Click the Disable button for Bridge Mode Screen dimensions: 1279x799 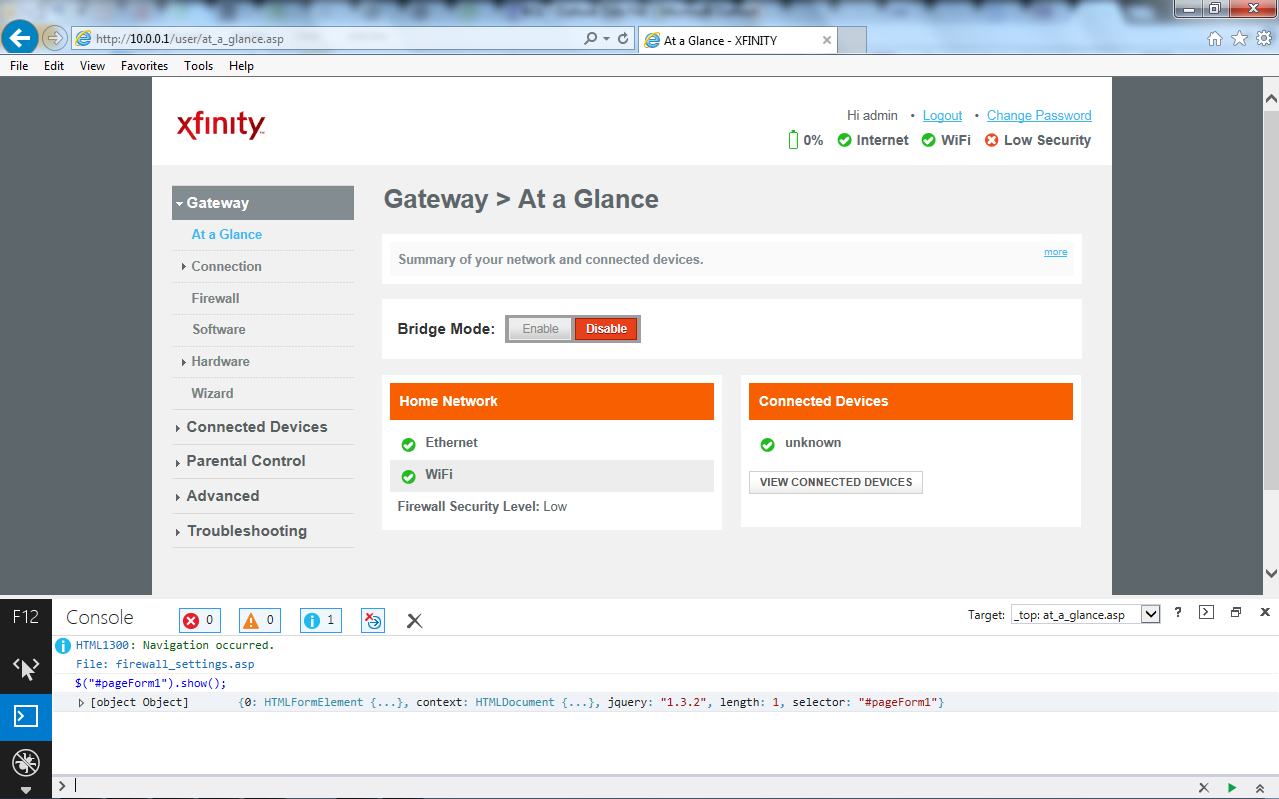605,328
